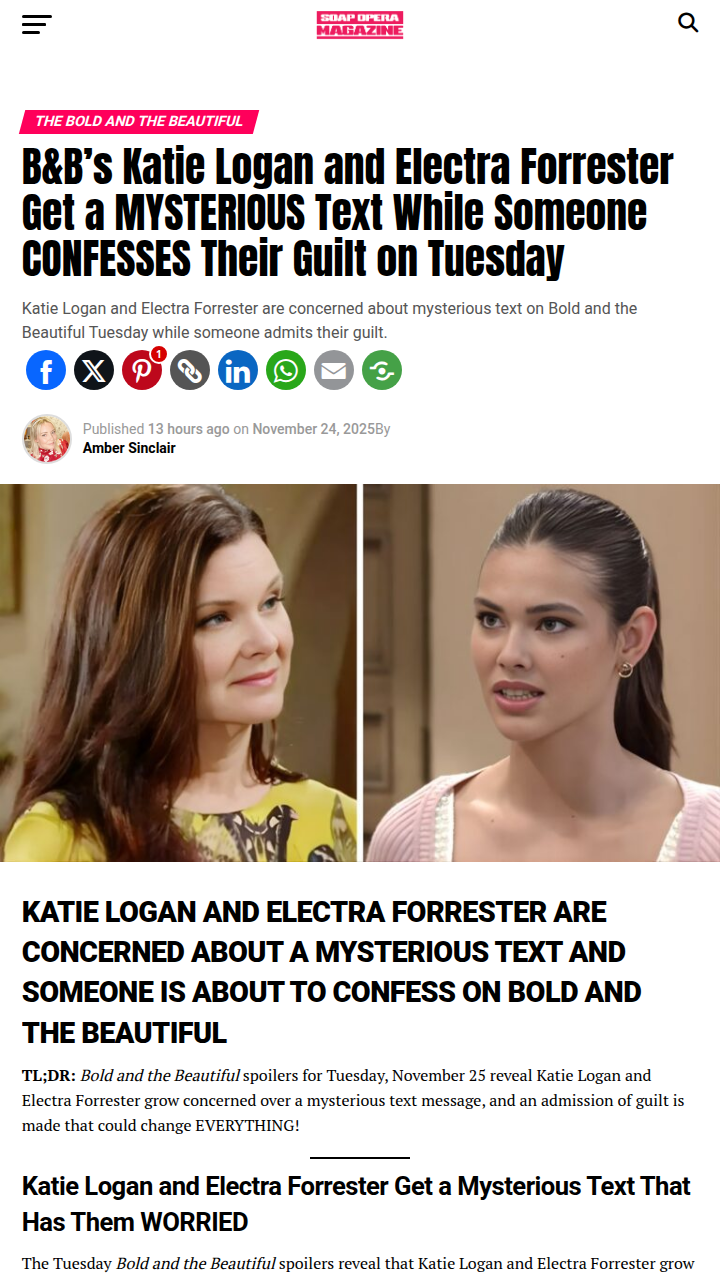Share article via WhatsApp
The width and height of the screenshot is (720, 1280).
click(286, 370)
